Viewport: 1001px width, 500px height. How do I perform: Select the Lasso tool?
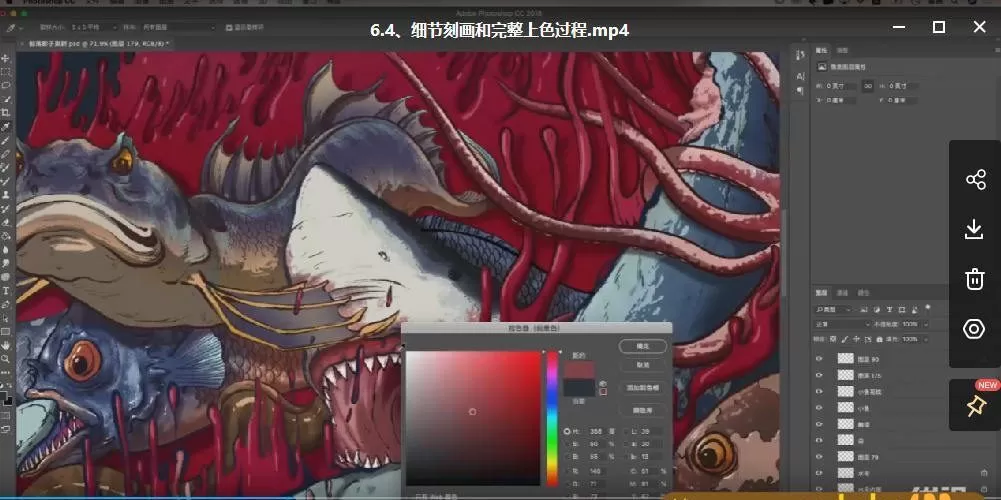point(6,85)
